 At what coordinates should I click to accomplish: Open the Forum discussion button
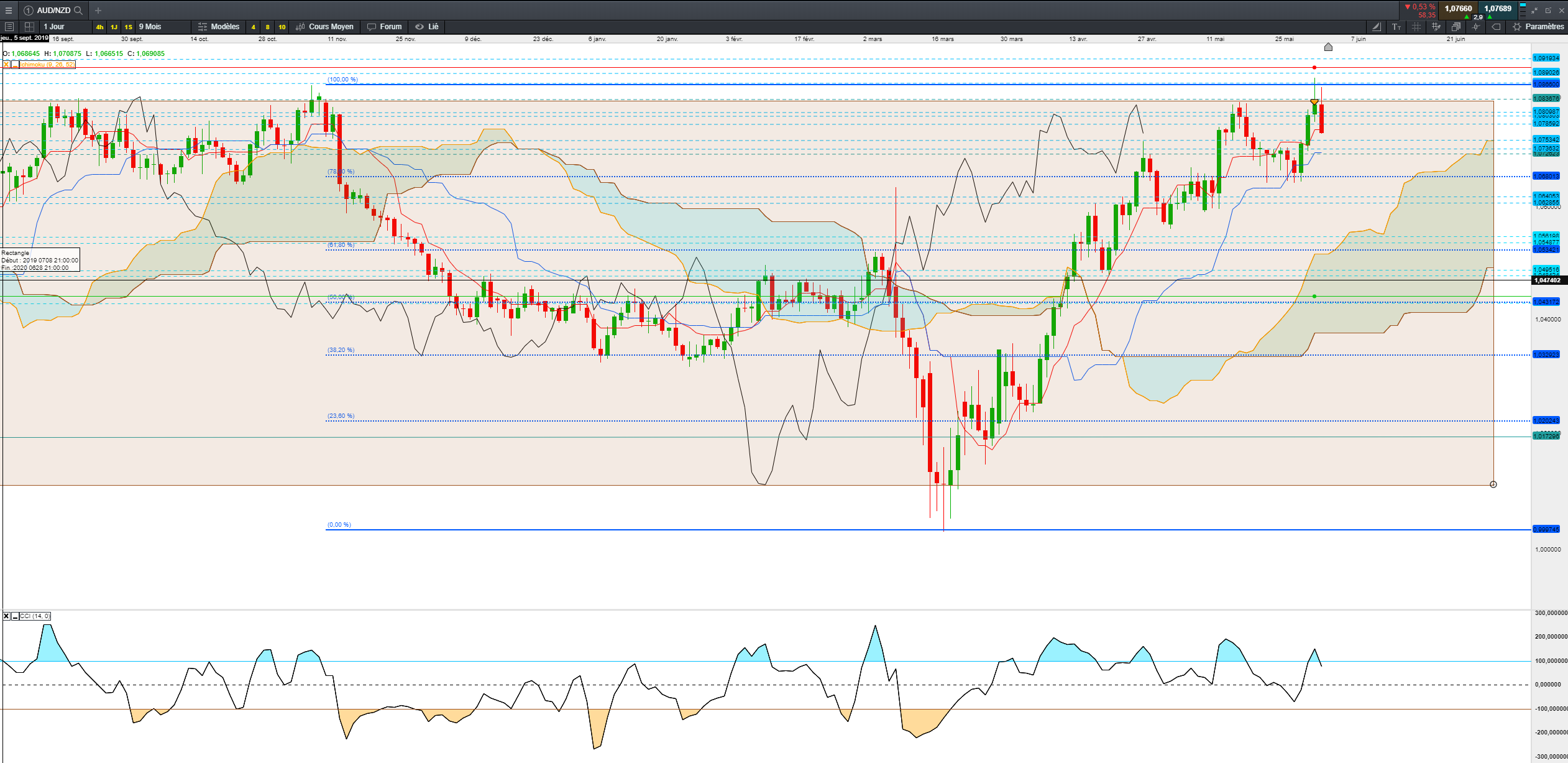[385, 27]
